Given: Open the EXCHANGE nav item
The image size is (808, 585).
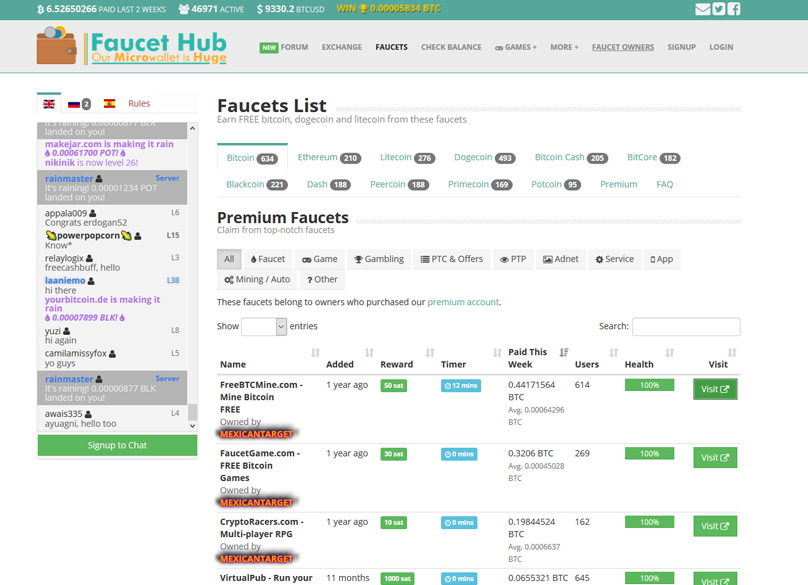Looking at the screenshot, I should 342,47.
